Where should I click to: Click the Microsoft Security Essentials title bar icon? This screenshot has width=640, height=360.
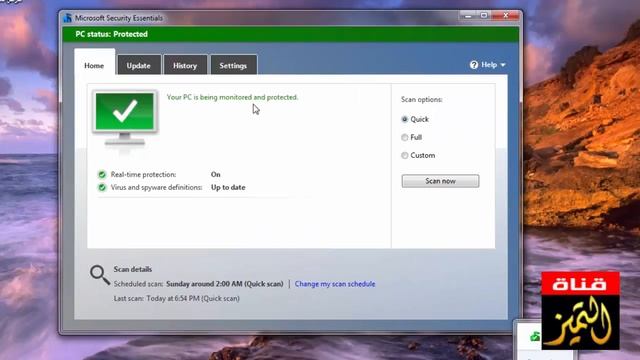tap(68, 18)
